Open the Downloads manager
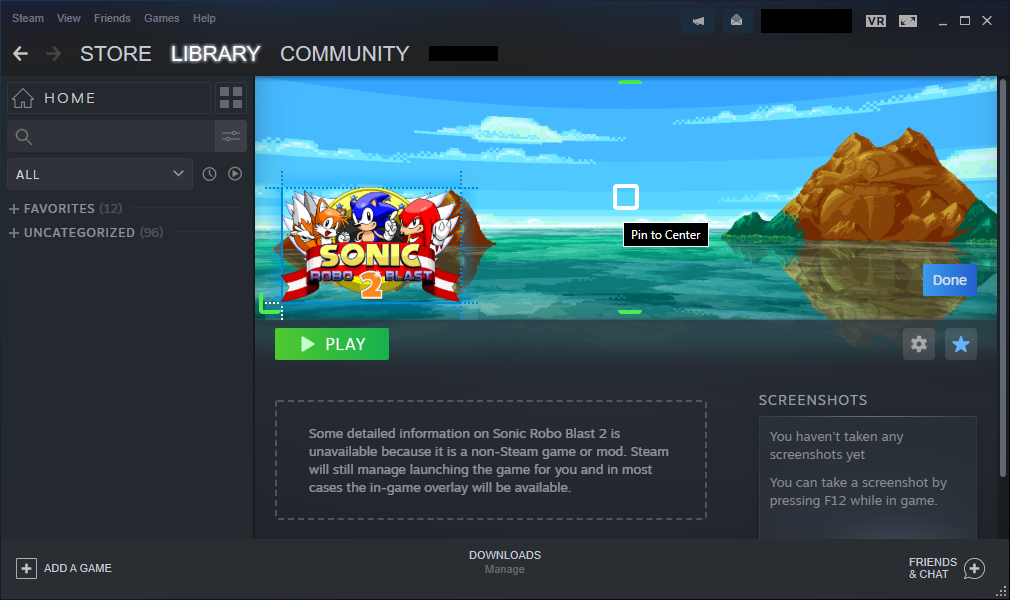Viewport: 1010px width, 600px height. coord(505,562)
